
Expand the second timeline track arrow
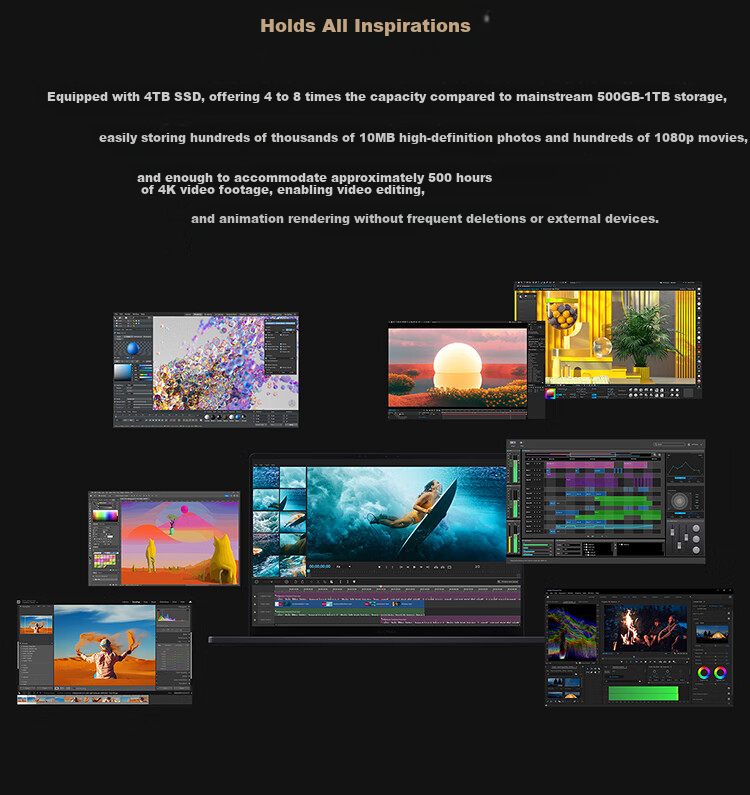(255, 604)
